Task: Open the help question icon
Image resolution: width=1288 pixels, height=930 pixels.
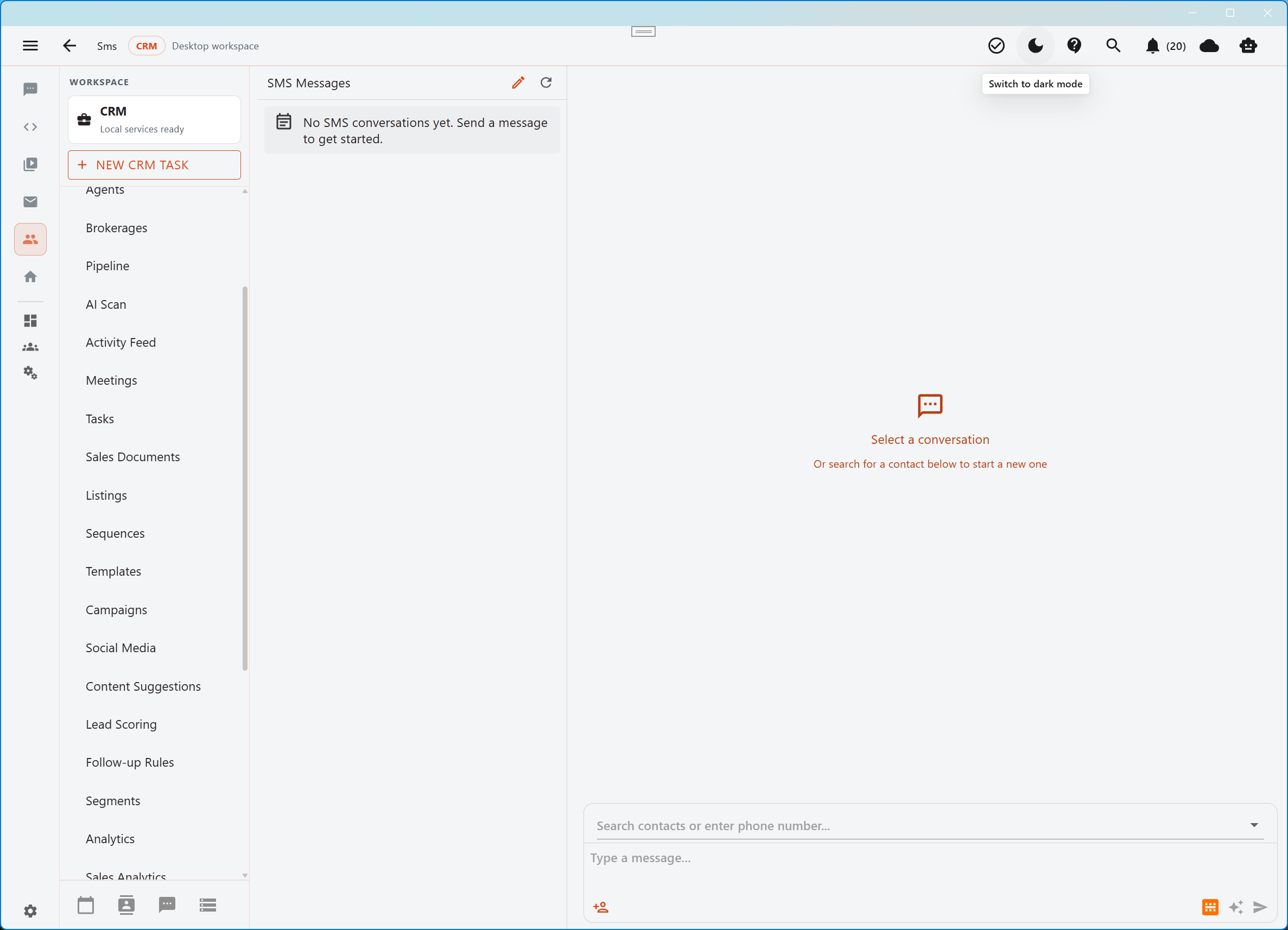Action: coord(1074,46)
